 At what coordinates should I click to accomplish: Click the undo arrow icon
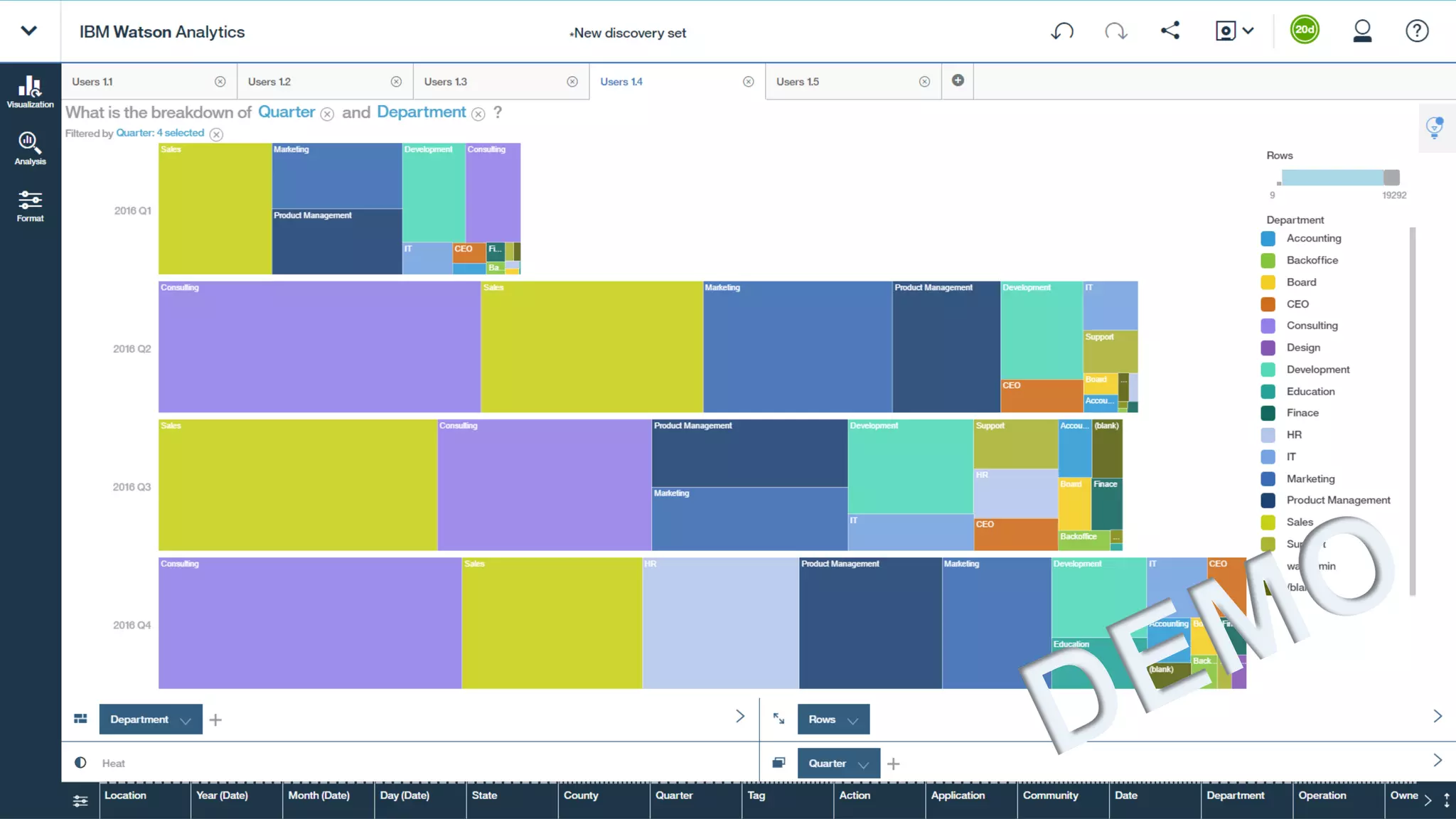[1062, 31]
